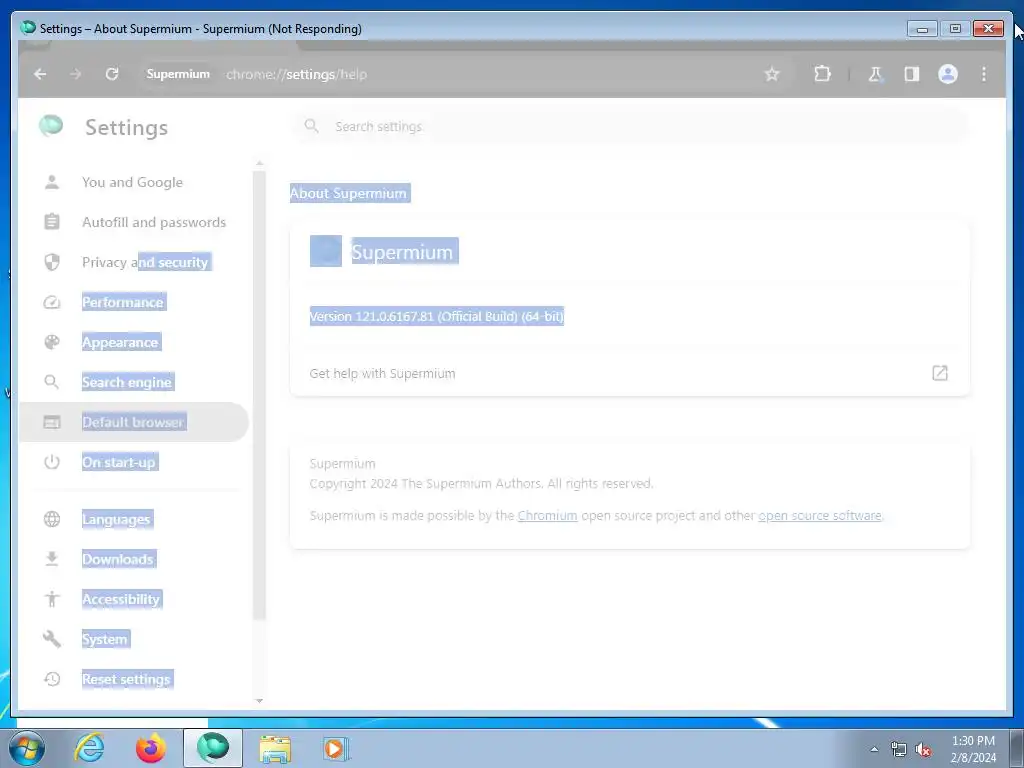Click the shield icon for Privacy
Viewport: 1024px width, 768px height.
(52, 262)
